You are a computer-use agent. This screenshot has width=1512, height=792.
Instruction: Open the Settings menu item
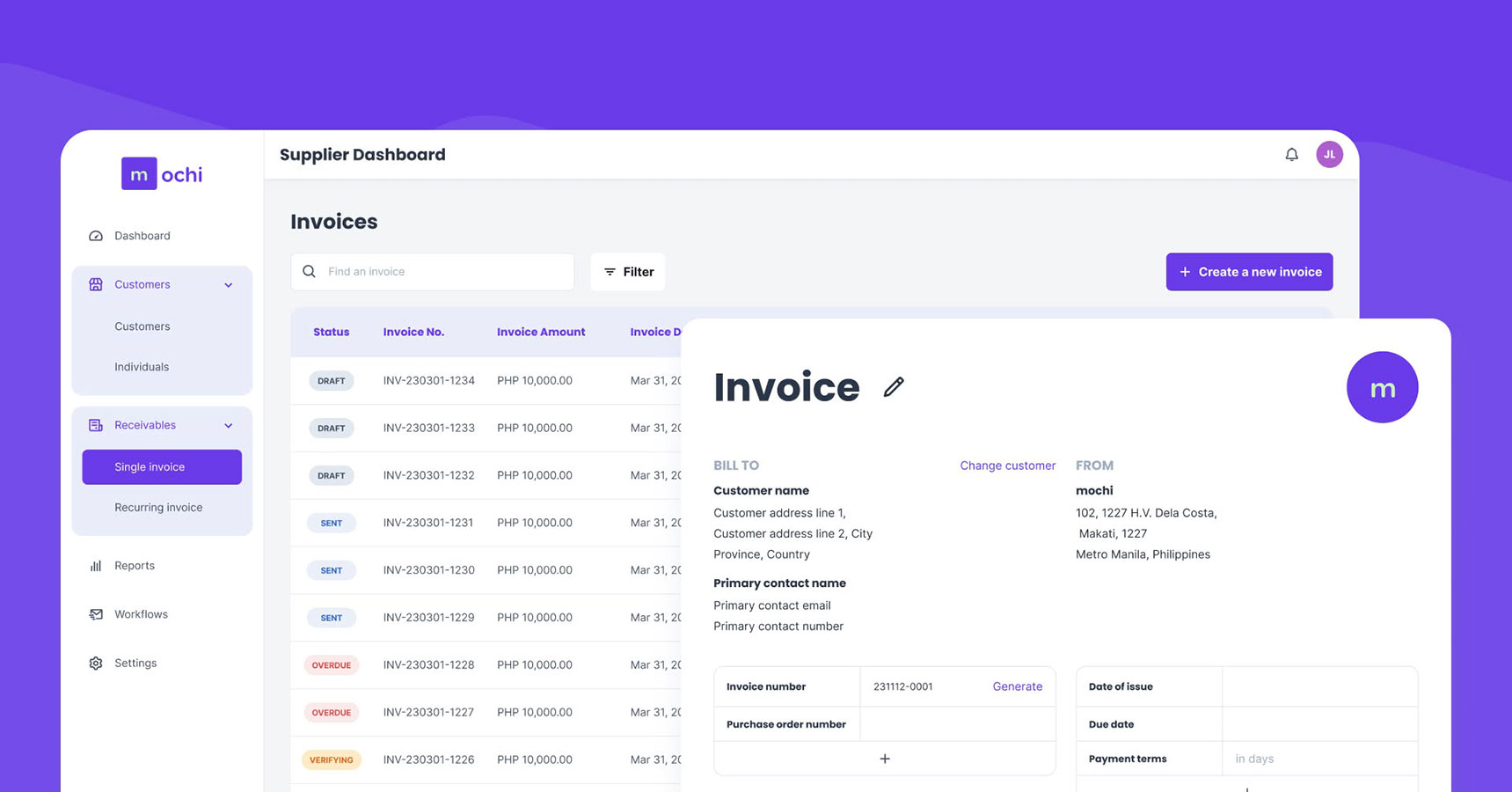tap(135, 663)
